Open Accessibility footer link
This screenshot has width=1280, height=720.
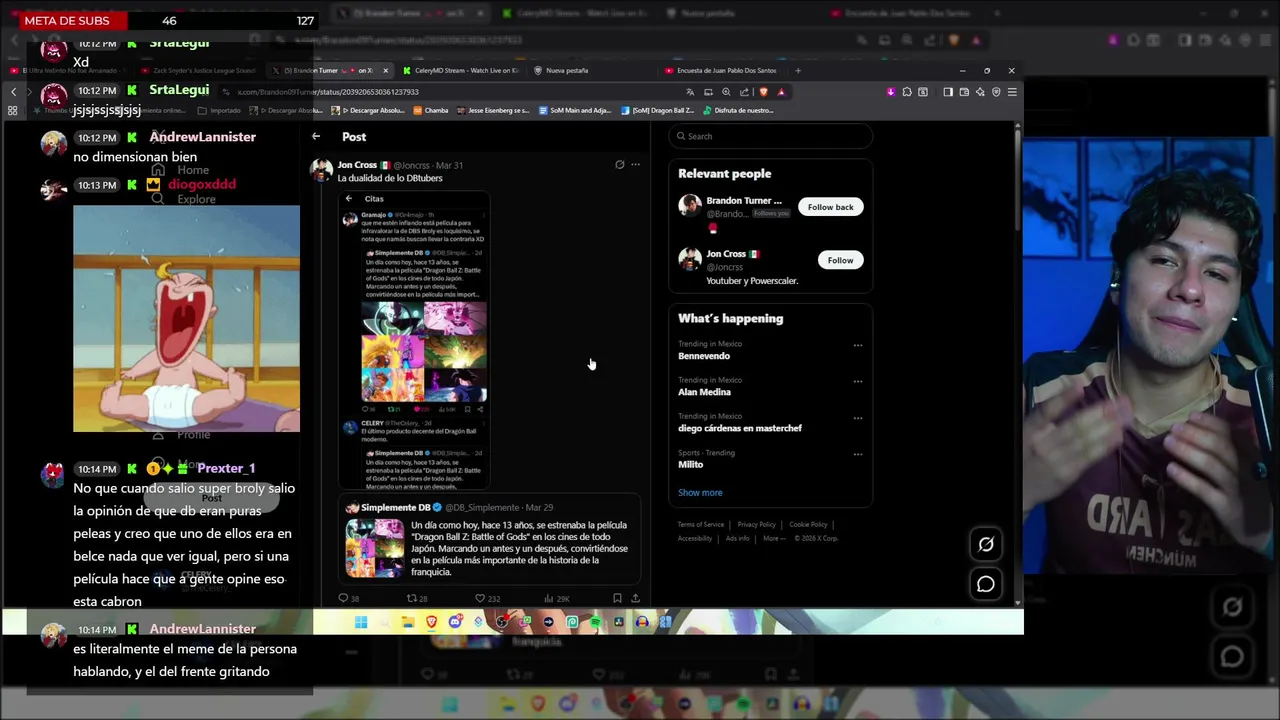(695, 538)
